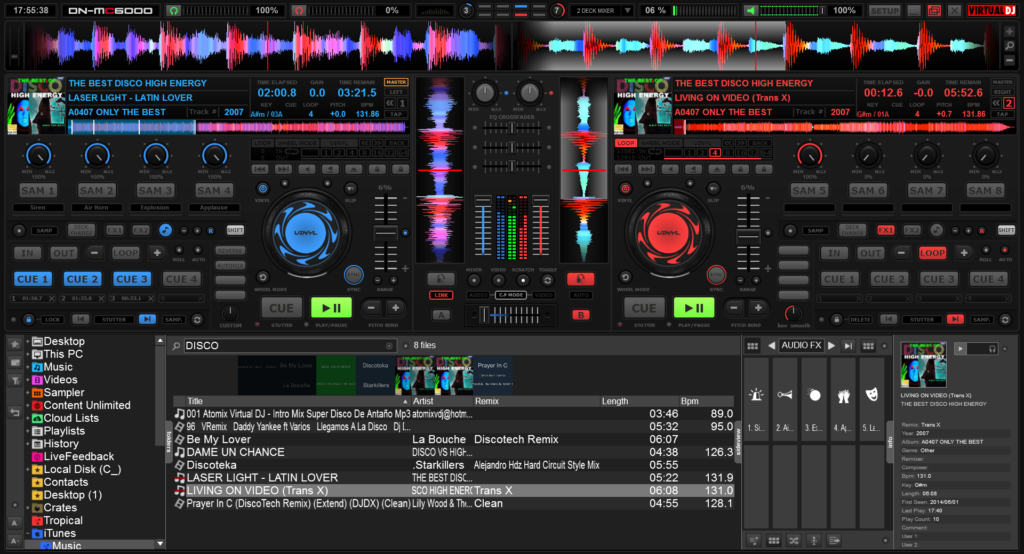The width and height of the screenshot is (1024, 554).
Task: Click right deck red vinyl power icon
Action: pyautogui.click(x=625, y=189)
